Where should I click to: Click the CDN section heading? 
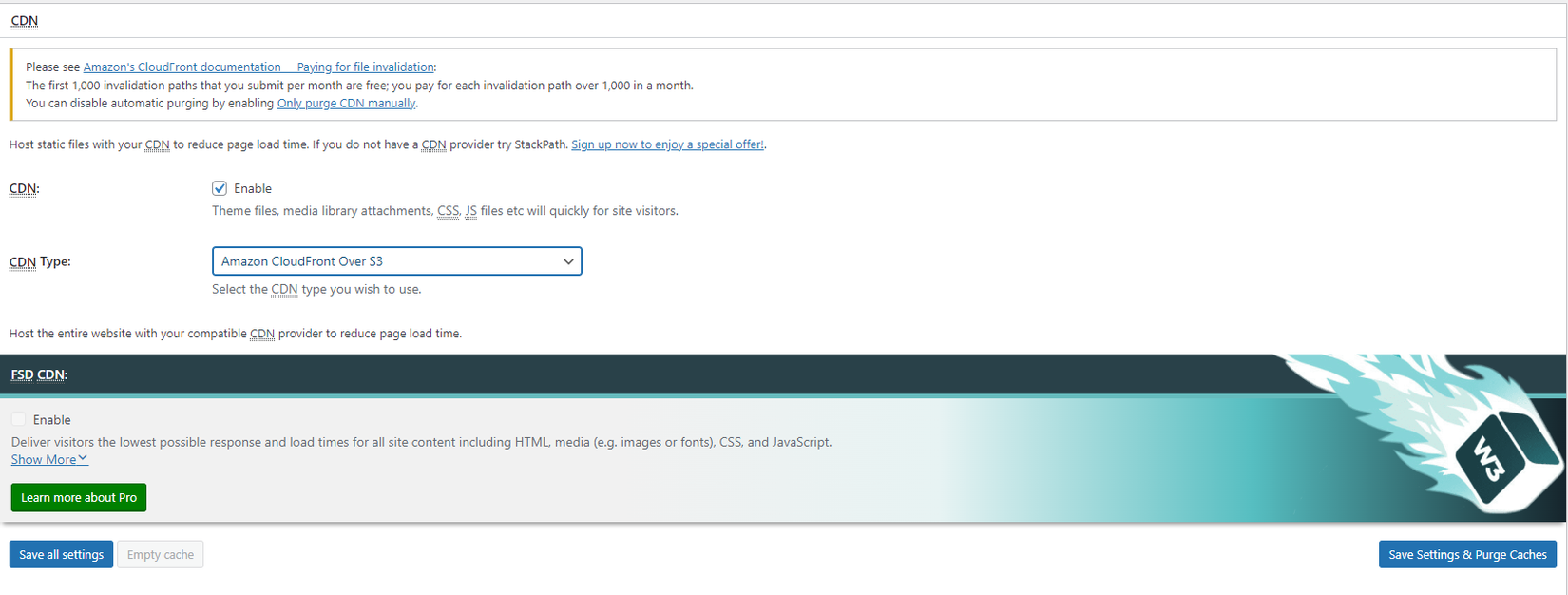tap(25, 21)
